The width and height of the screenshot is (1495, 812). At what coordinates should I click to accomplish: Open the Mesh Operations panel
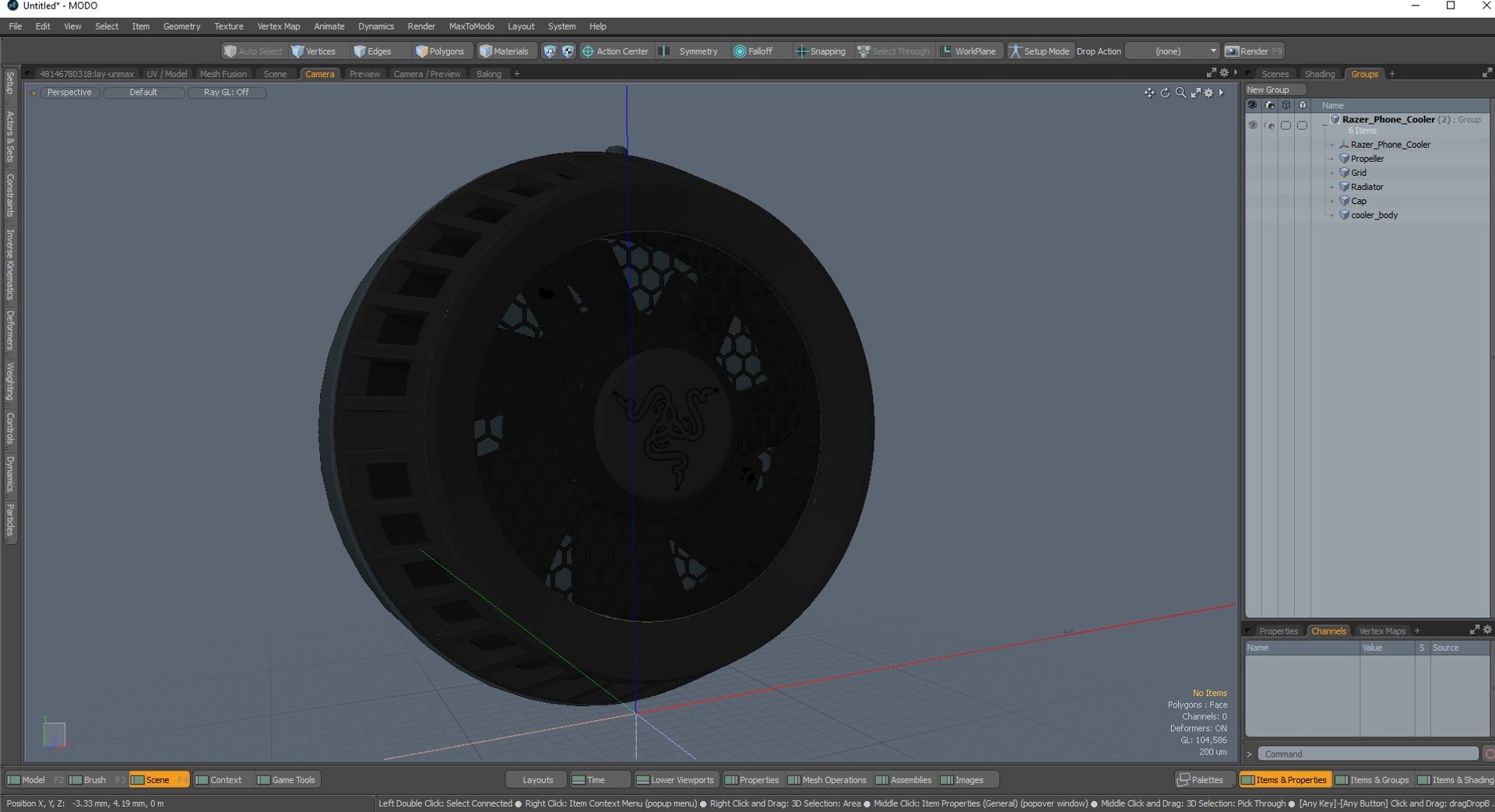click(827, 780)
